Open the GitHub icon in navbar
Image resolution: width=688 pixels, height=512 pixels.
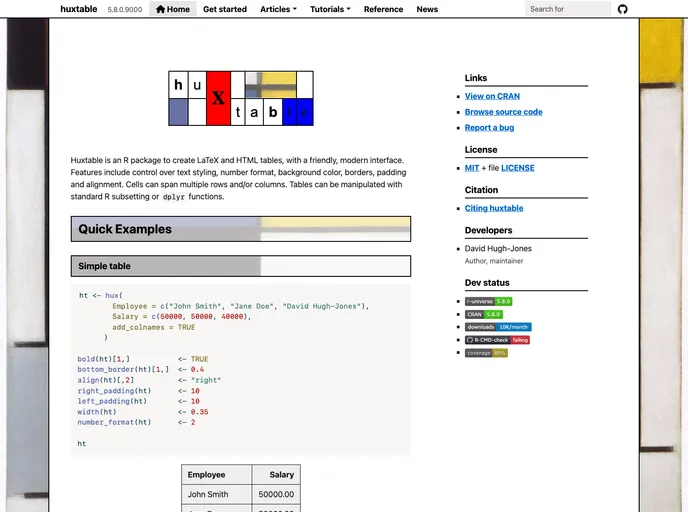pos(623,9)
